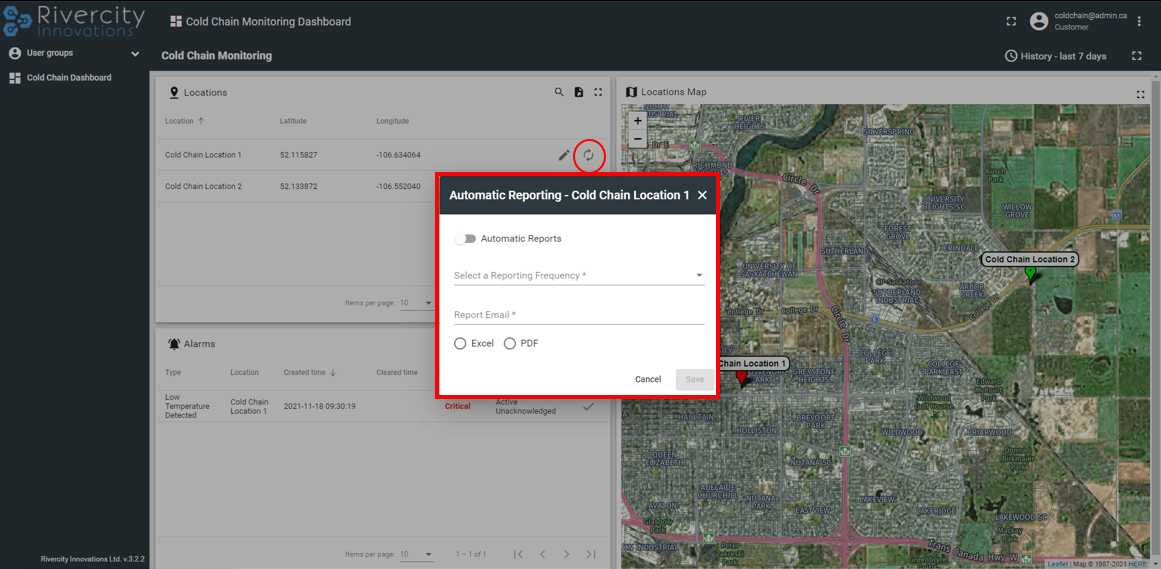Expand the Locations Map to fullscreen
Viewport: 1161px width, 569px height.
[1140, 94]
